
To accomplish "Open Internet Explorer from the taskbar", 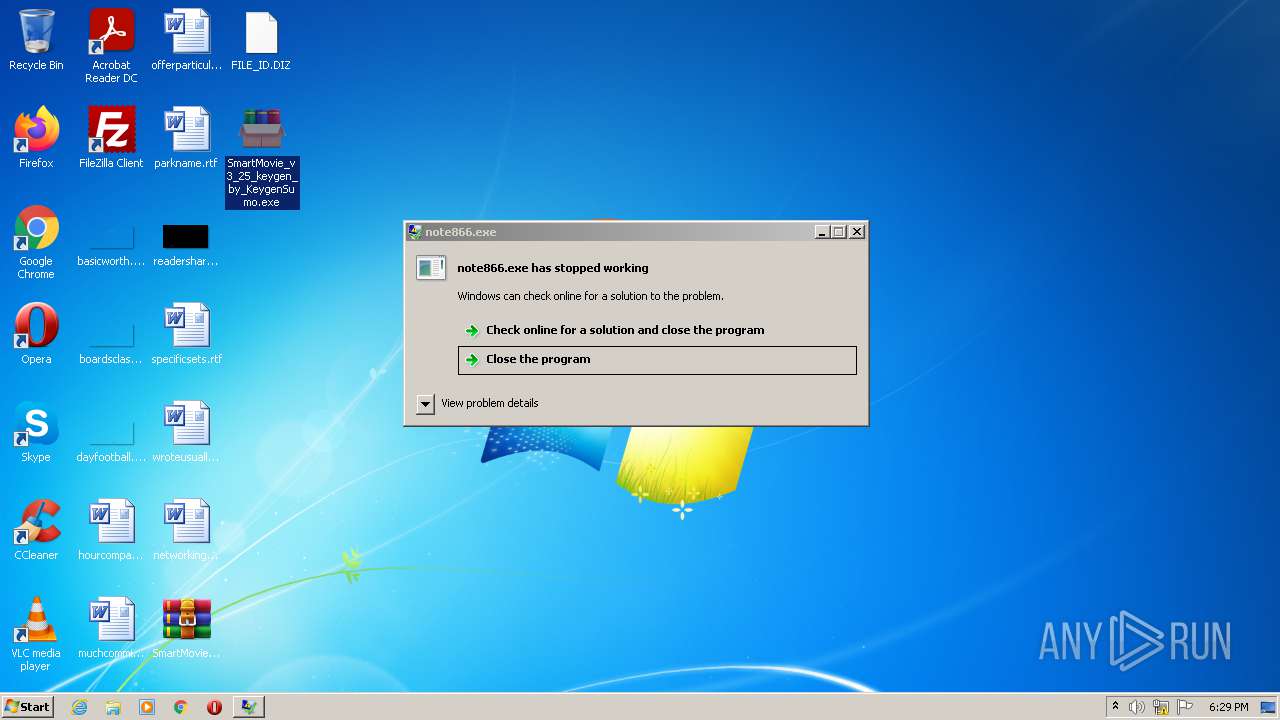I will coord(79,707).
